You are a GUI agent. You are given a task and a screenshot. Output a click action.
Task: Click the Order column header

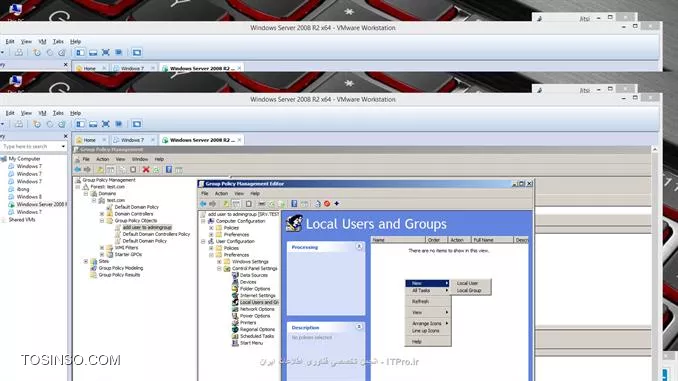point(436,240)
